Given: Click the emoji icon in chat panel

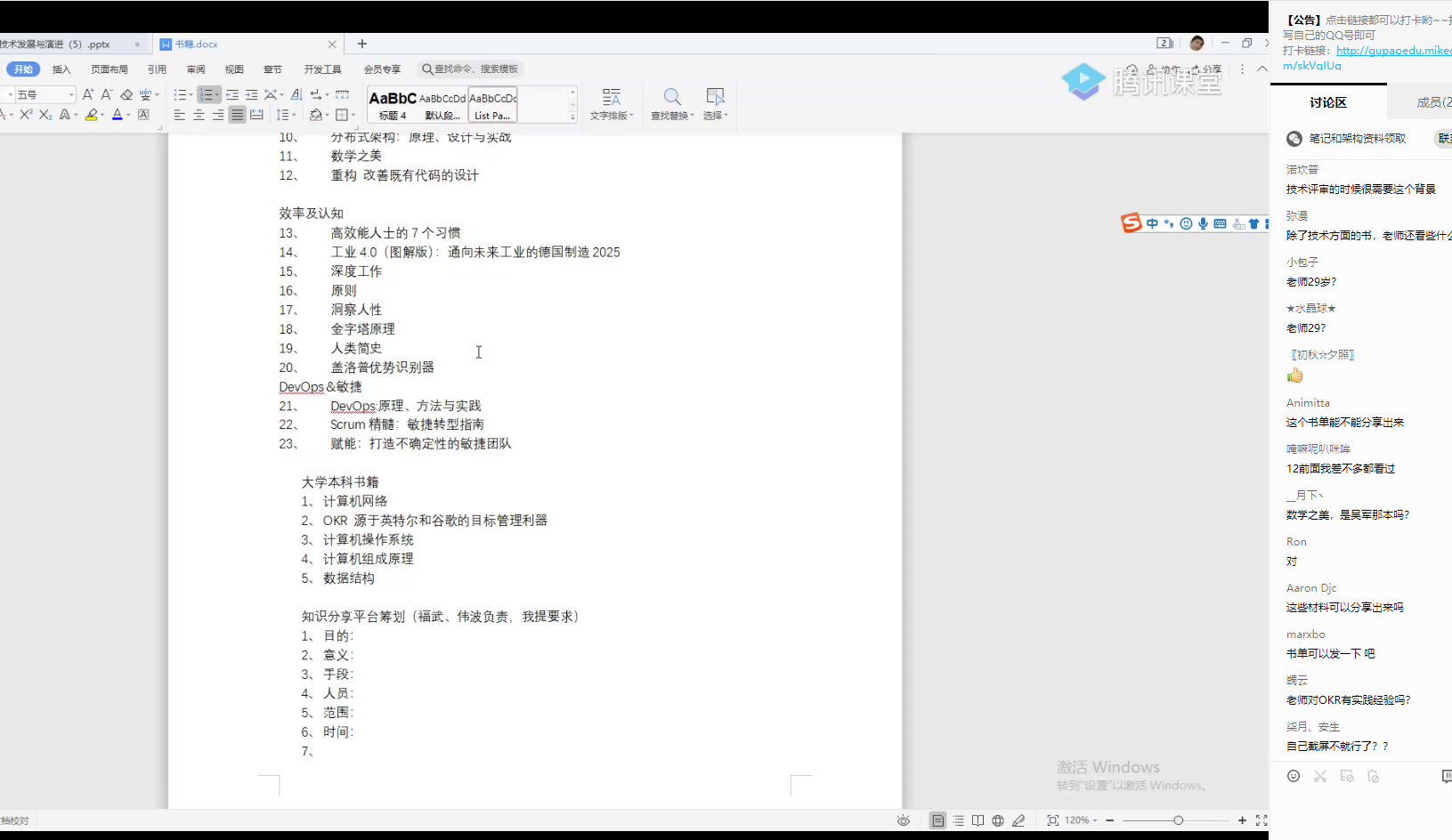Looking at the screenshot, I should point(1294,776).
